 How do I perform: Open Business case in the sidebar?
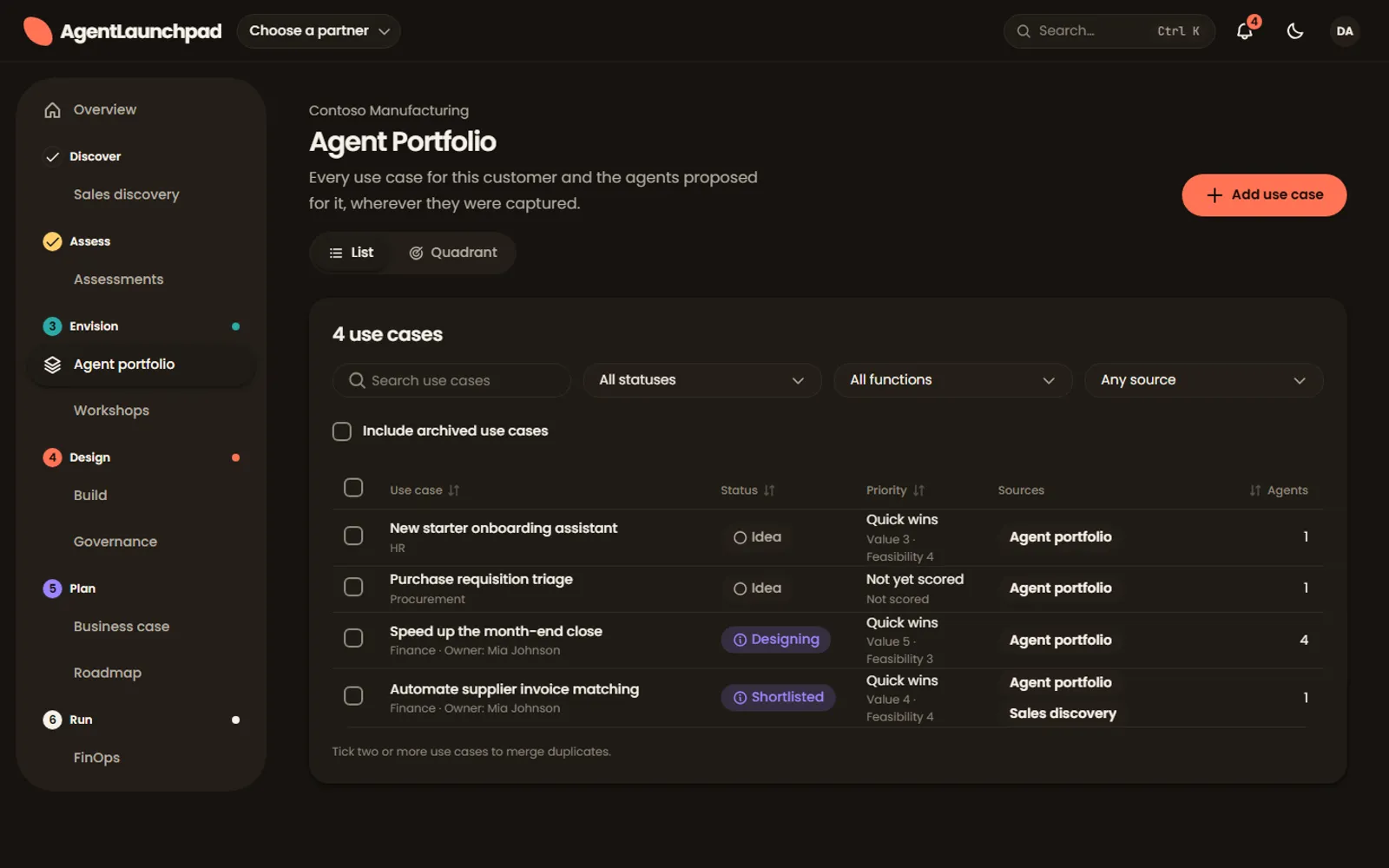(122, 627)
